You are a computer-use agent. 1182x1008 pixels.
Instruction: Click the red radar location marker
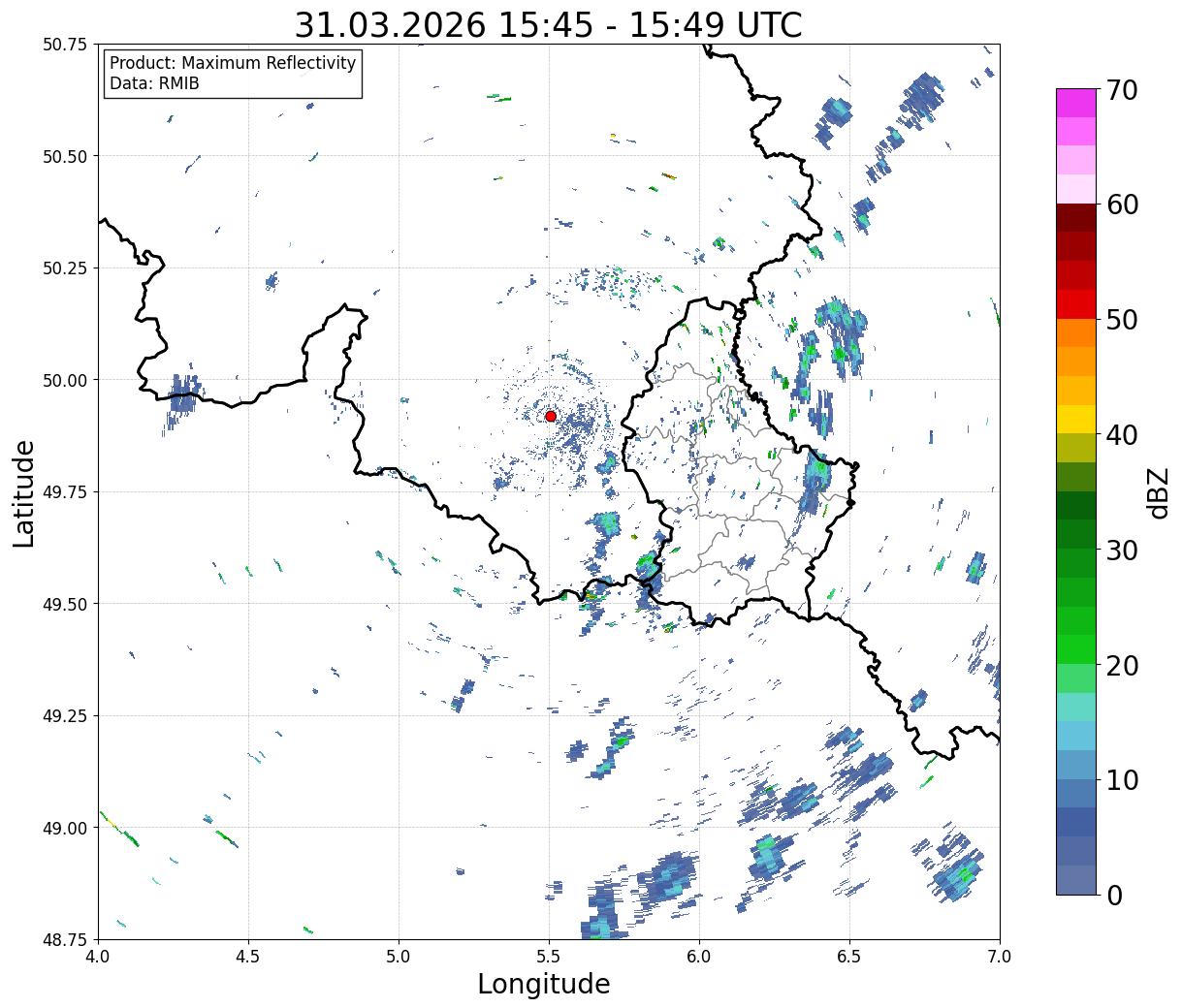(551, 416)
